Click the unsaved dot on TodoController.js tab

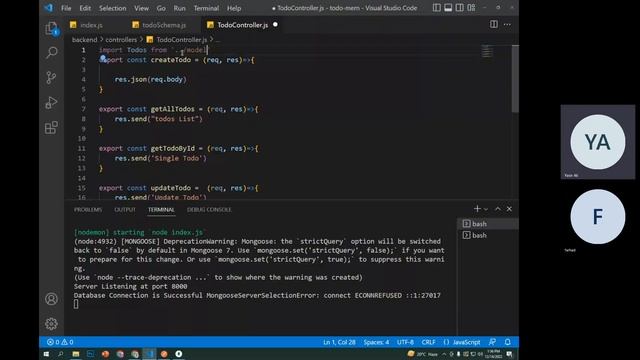[275, 24]
